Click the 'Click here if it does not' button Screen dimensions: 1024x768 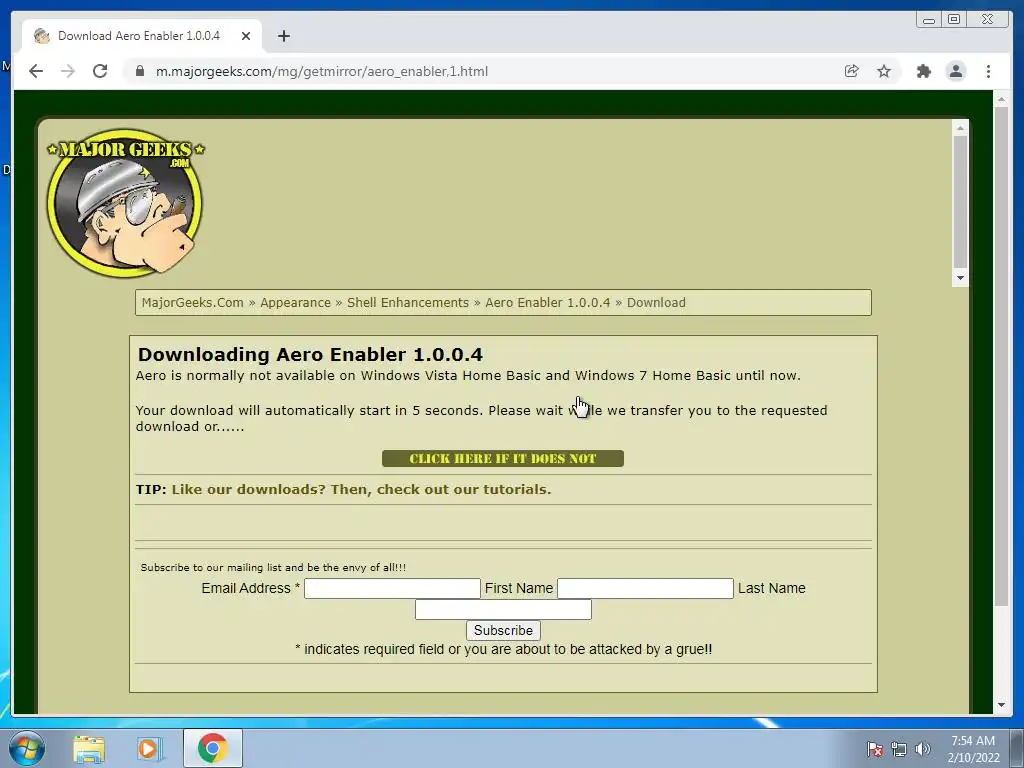[503, 458]
